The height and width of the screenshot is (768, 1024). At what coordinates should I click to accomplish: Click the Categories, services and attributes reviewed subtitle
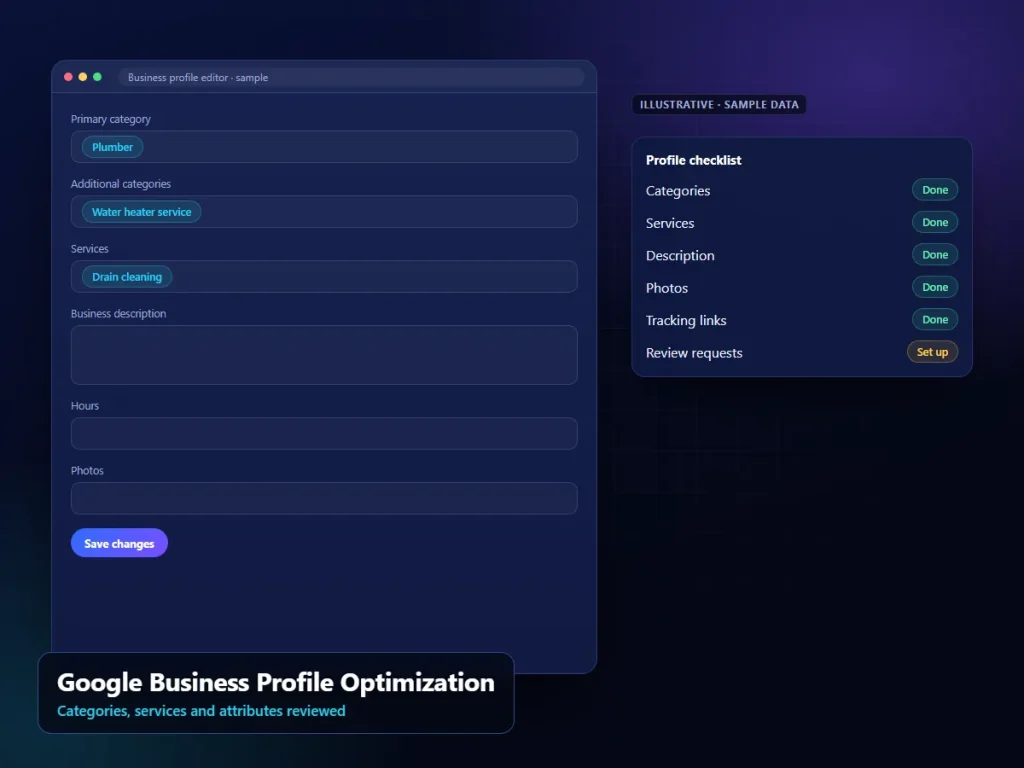201,711
